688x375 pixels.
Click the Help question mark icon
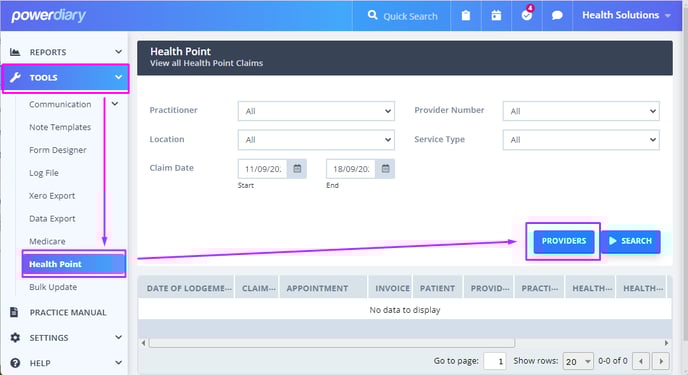(15, 363)
